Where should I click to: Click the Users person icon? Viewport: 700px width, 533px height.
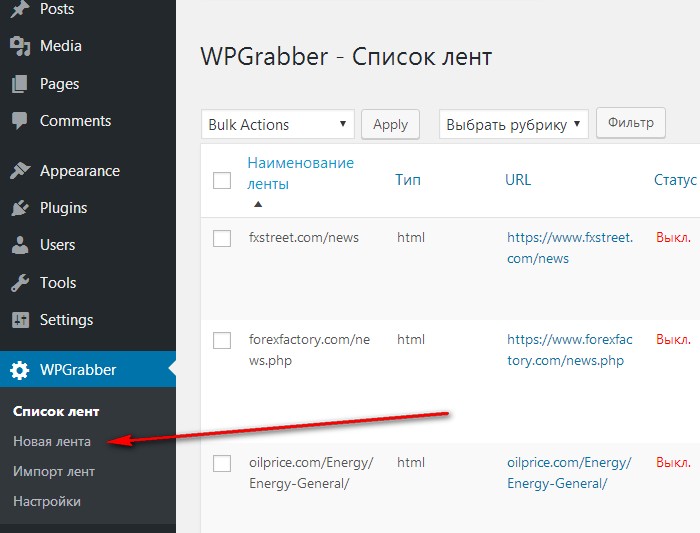pos(20,245)
